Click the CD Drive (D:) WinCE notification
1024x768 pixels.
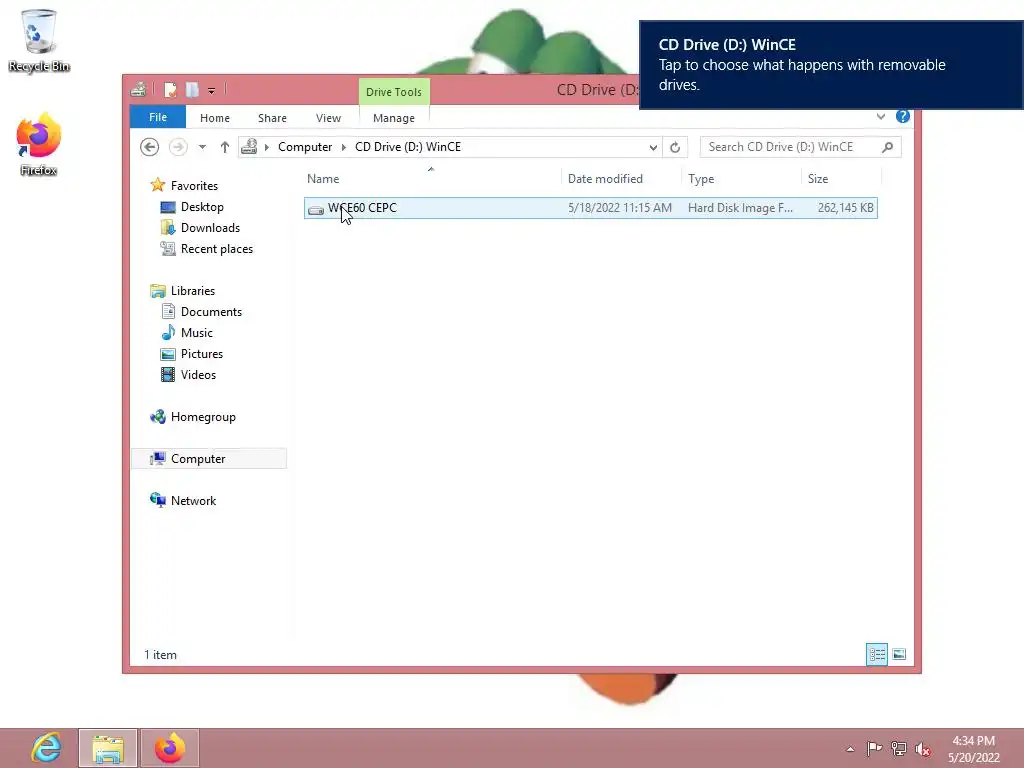tap(831, 65)
